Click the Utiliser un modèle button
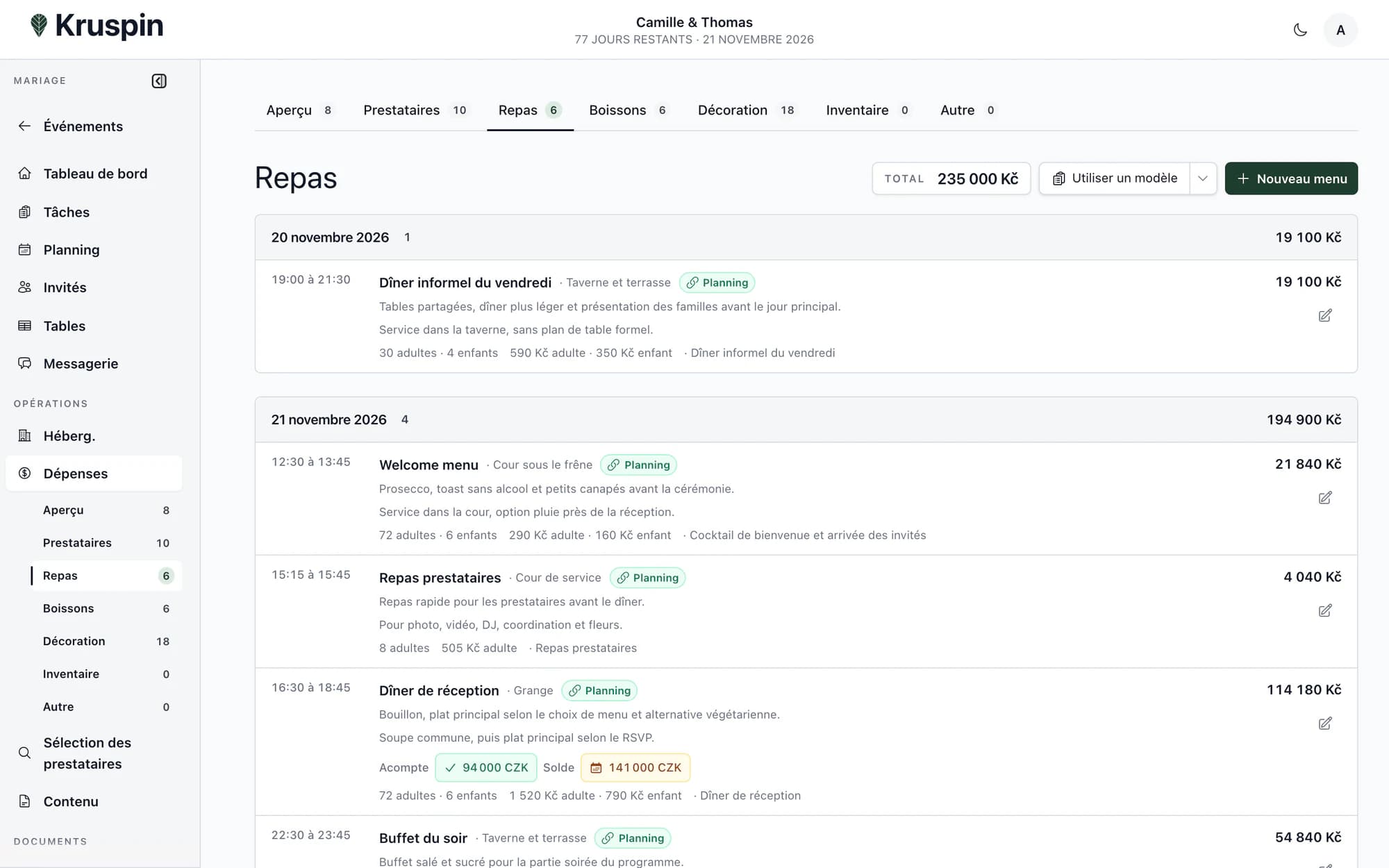 1115,178
